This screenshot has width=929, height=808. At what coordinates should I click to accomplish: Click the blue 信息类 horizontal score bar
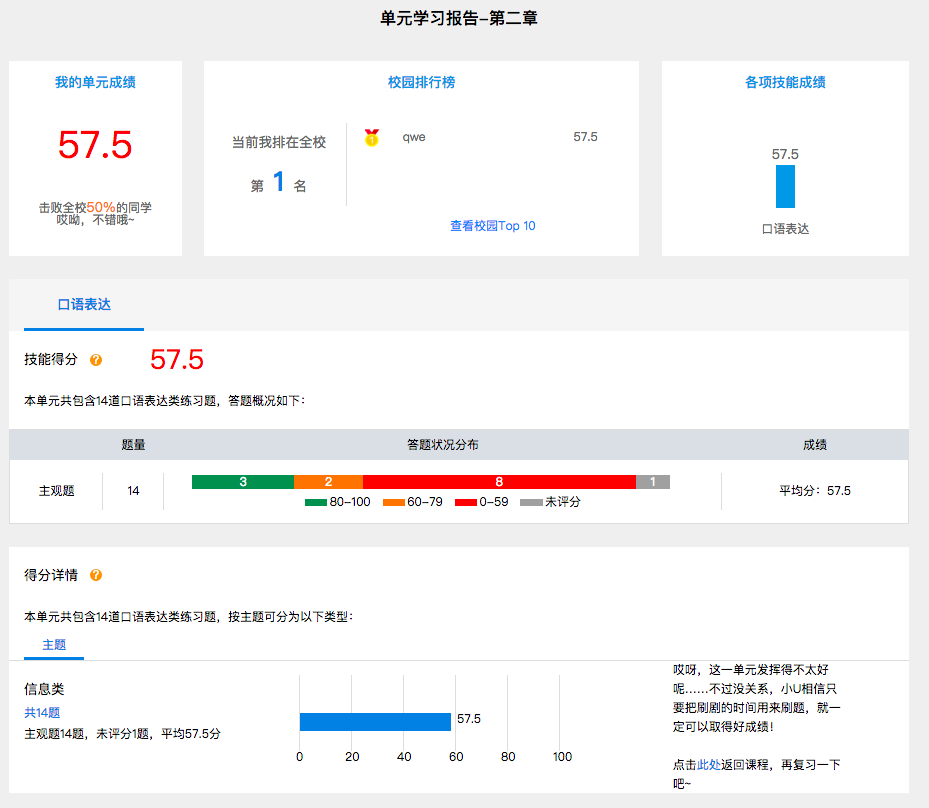375,721
